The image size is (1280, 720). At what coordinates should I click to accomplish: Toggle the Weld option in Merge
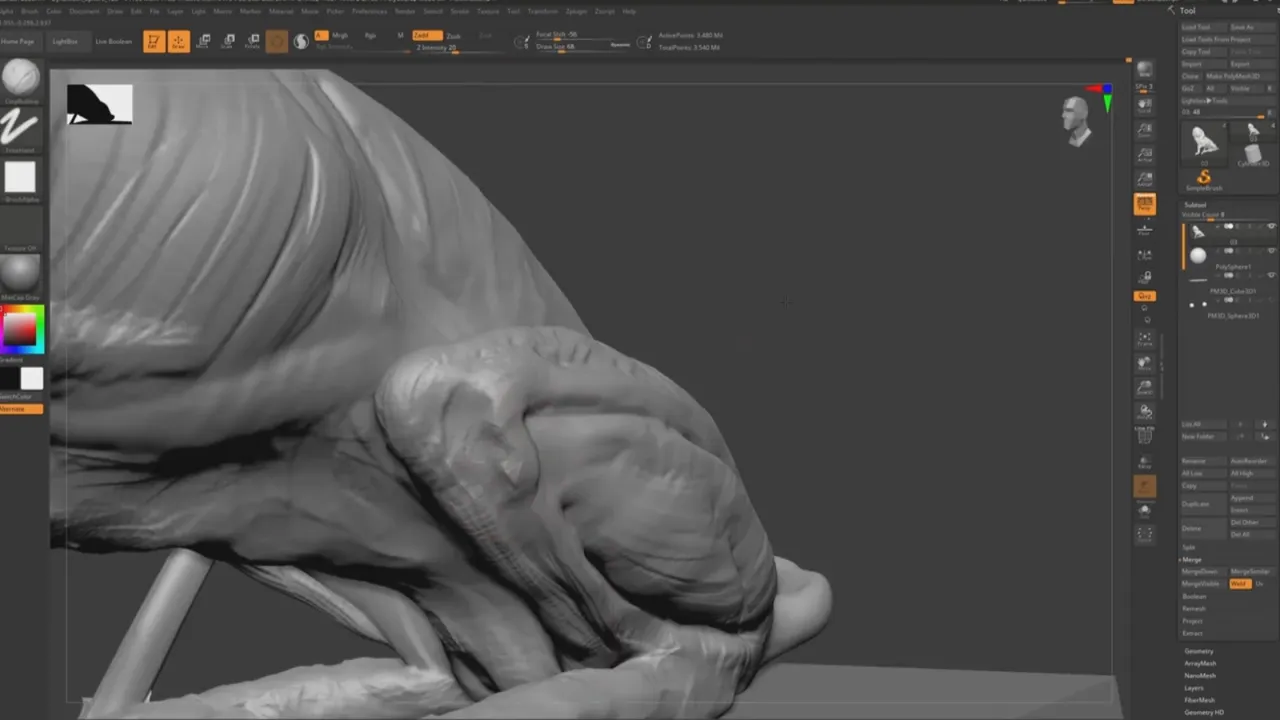(1240, 583)
